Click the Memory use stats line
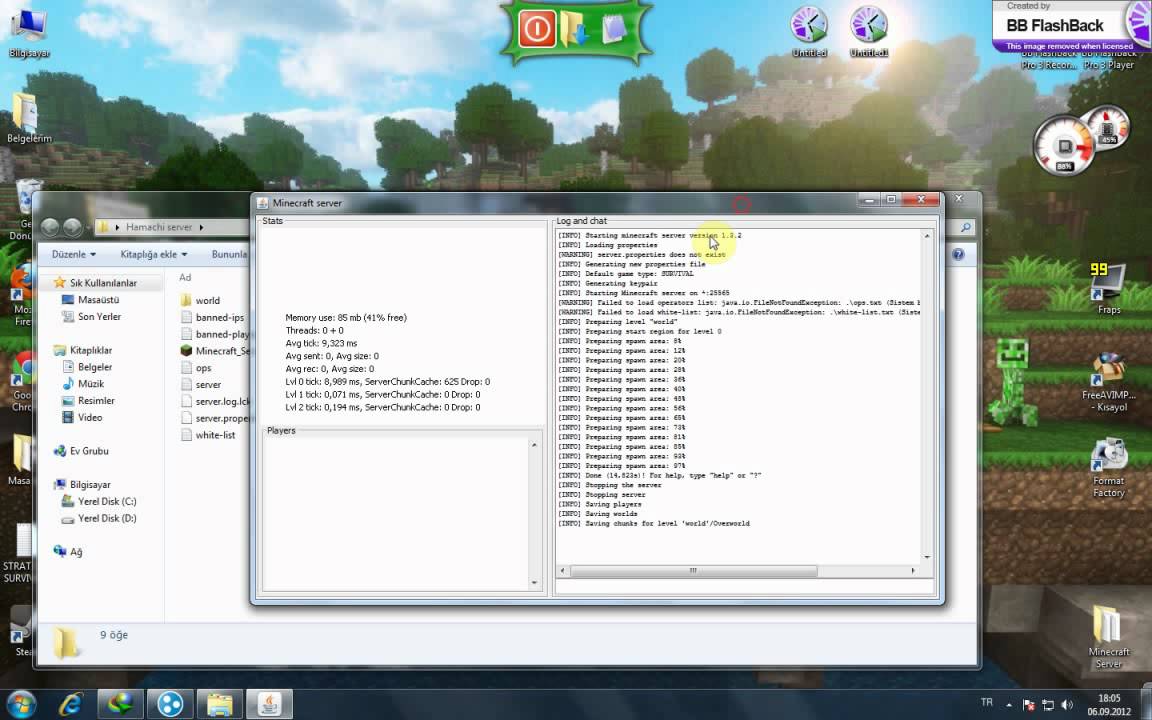Viewport: 1152px width, 720px height. pyautogui.click(x=345, y=318)
